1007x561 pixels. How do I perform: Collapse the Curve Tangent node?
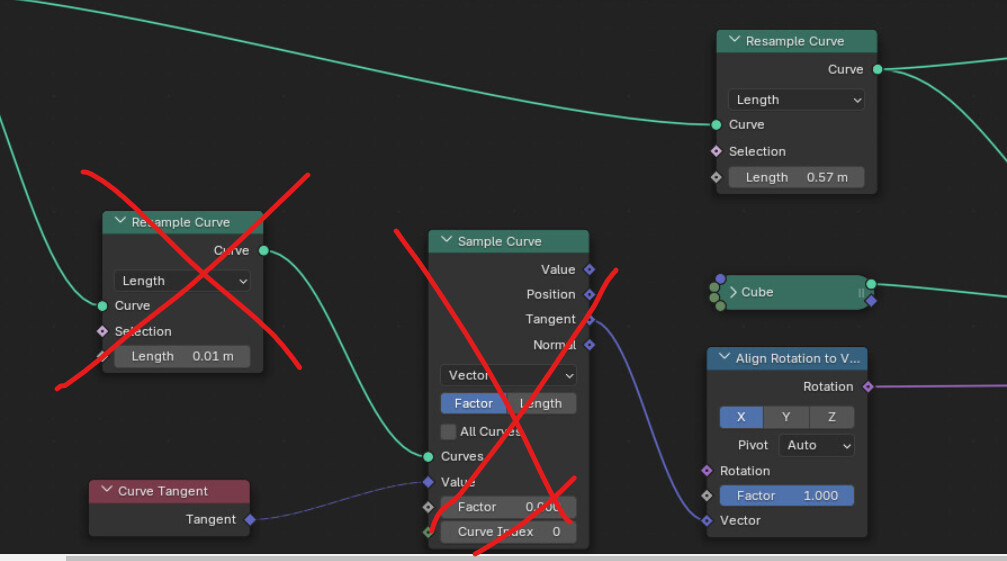[107, 490]
